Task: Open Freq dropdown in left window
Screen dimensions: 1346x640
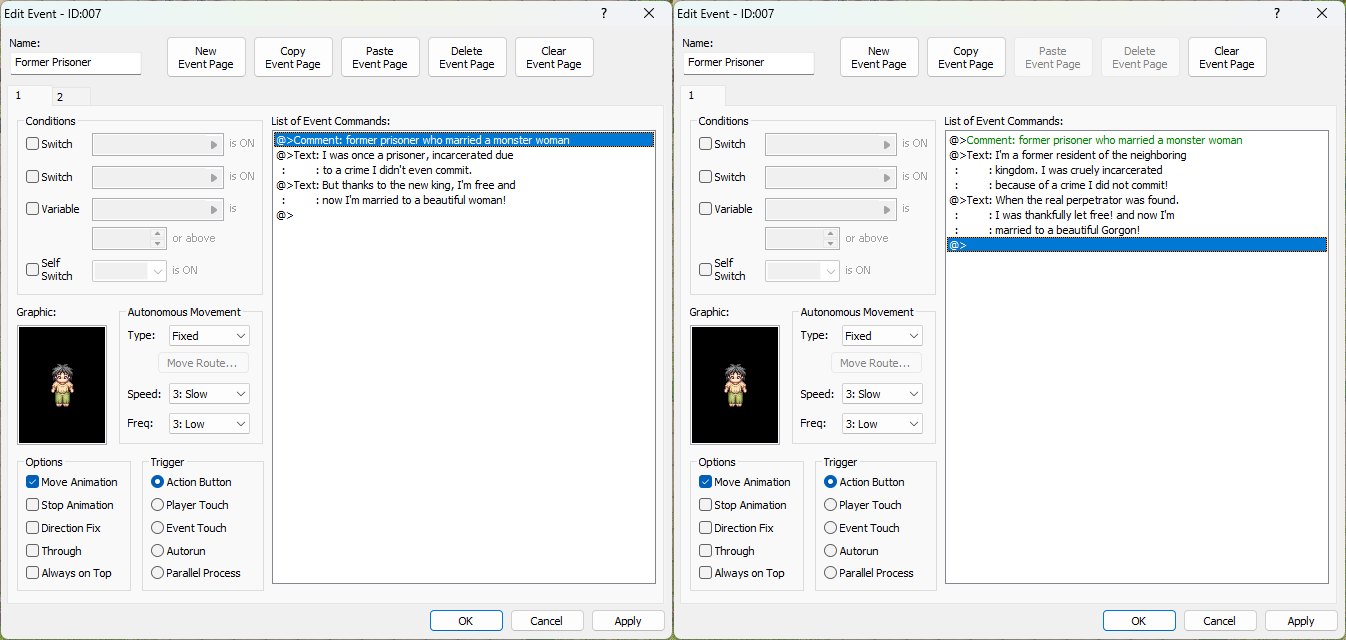Action: [209, 424]
